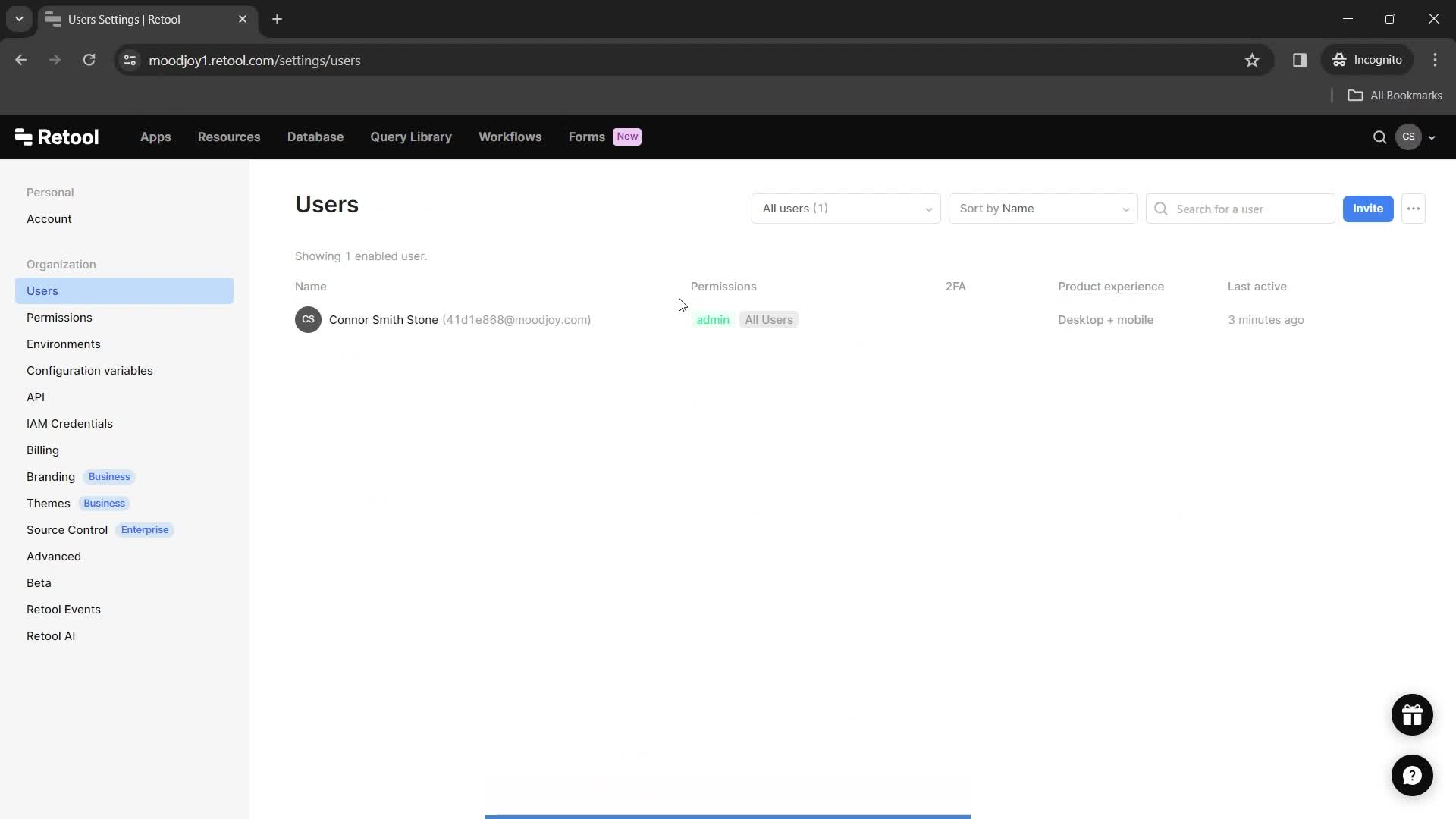Screen dimensions: 1456x819
Task: Click the Retool logo icon
Action: point(23,136)
